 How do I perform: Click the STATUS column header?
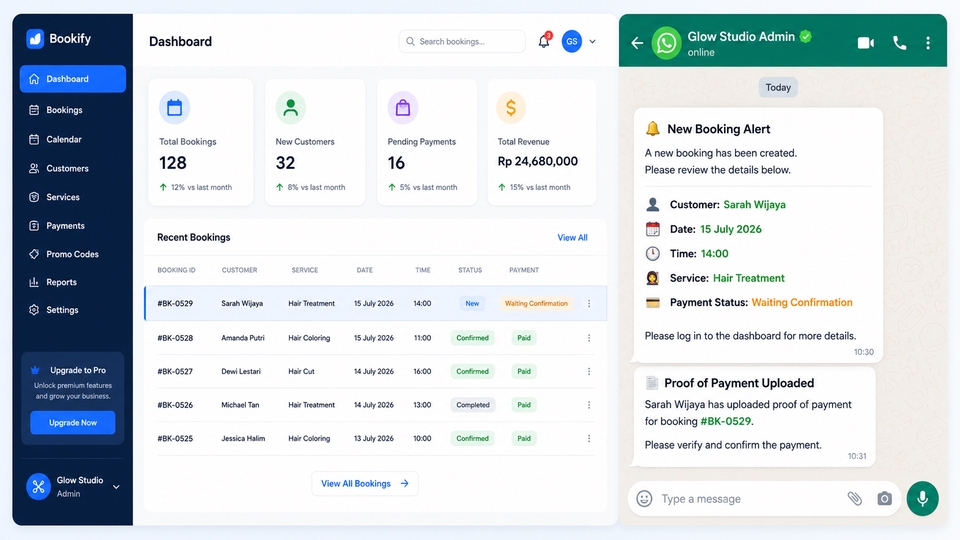click(x=470, y=270)
